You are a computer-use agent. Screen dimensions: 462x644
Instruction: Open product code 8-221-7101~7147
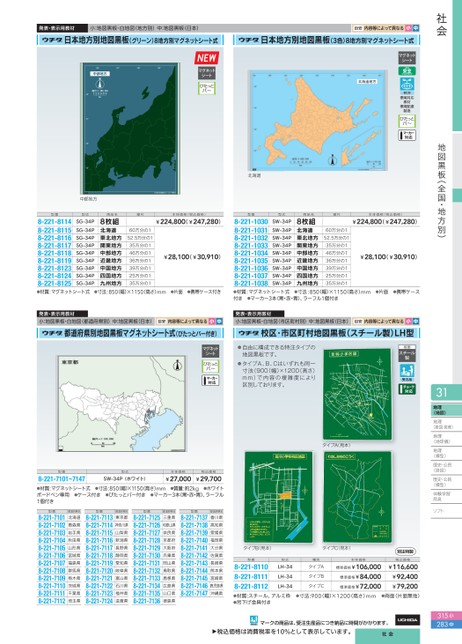[x=62, y=479]
